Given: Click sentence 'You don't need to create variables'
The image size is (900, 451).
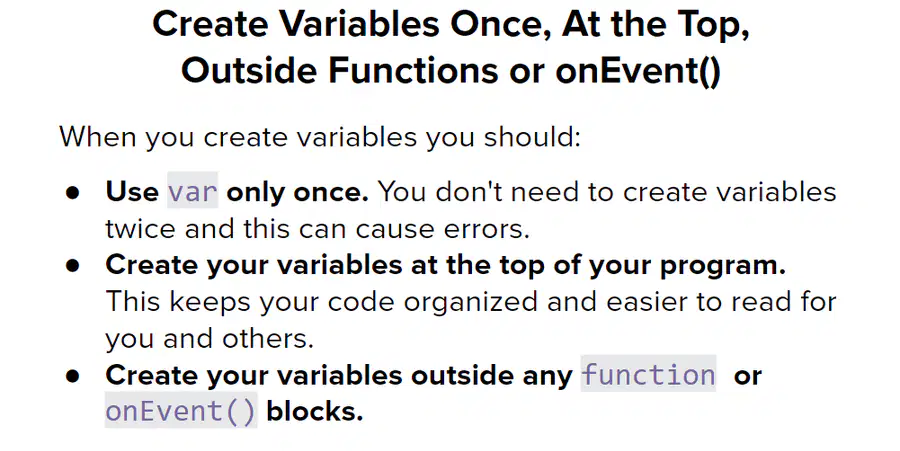Looking at the screenshot, I should pos(607,192).
